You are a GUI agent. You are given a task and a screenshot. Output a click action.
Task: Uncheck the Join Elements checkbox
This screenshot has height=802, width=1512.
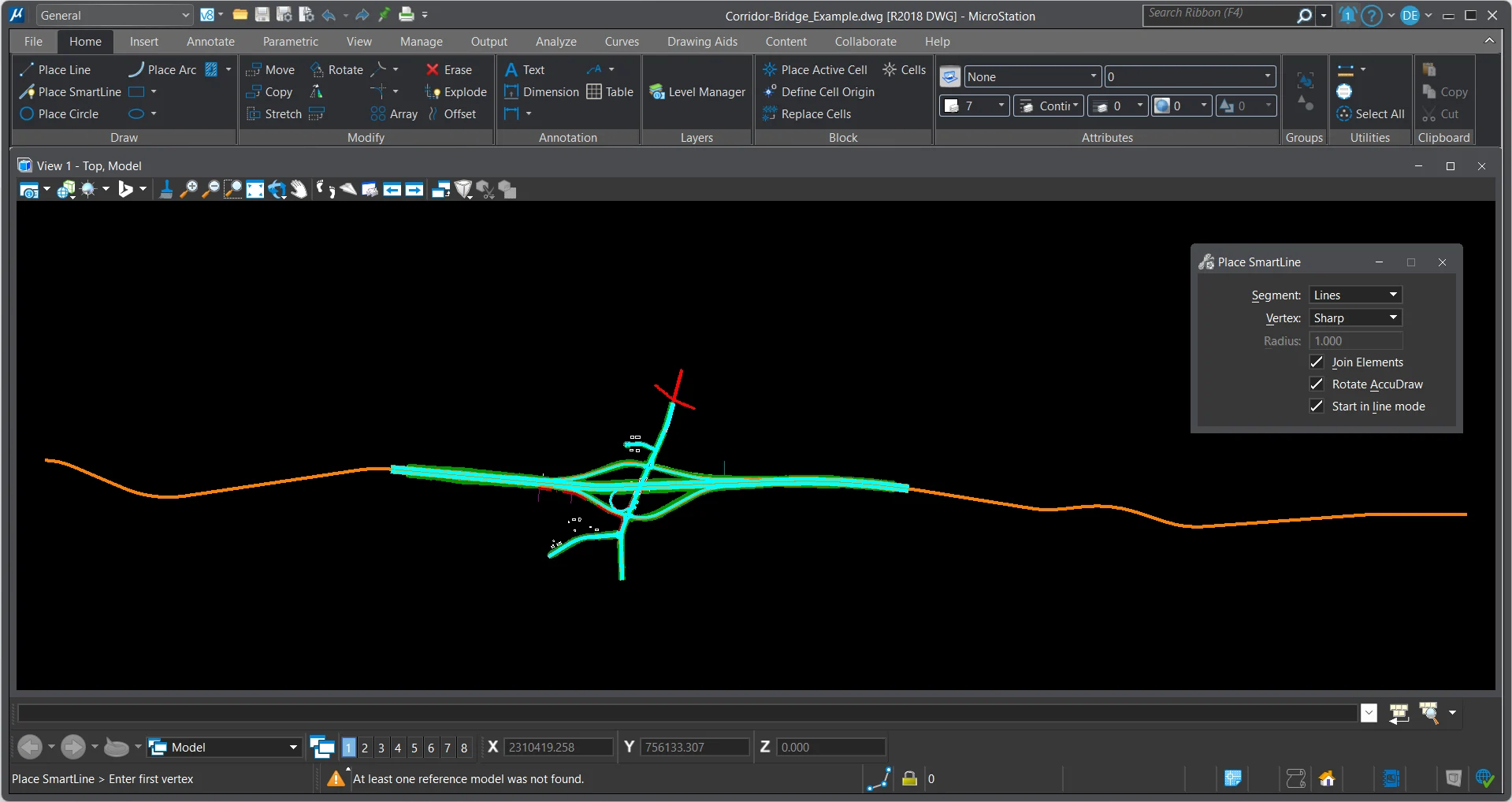click(x=1317, y=362)
